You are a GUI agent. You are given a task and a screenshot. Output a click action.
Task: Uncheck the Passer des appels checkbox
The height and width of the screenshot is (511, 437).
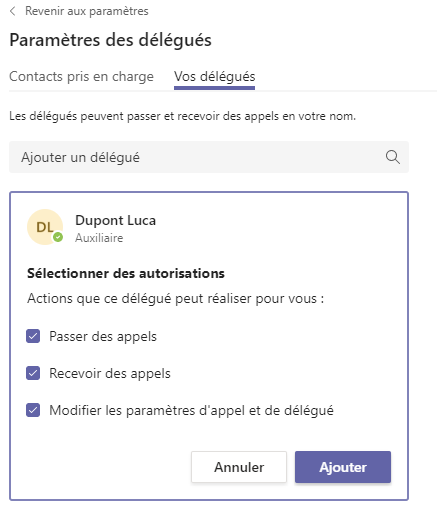pos(33,336)
